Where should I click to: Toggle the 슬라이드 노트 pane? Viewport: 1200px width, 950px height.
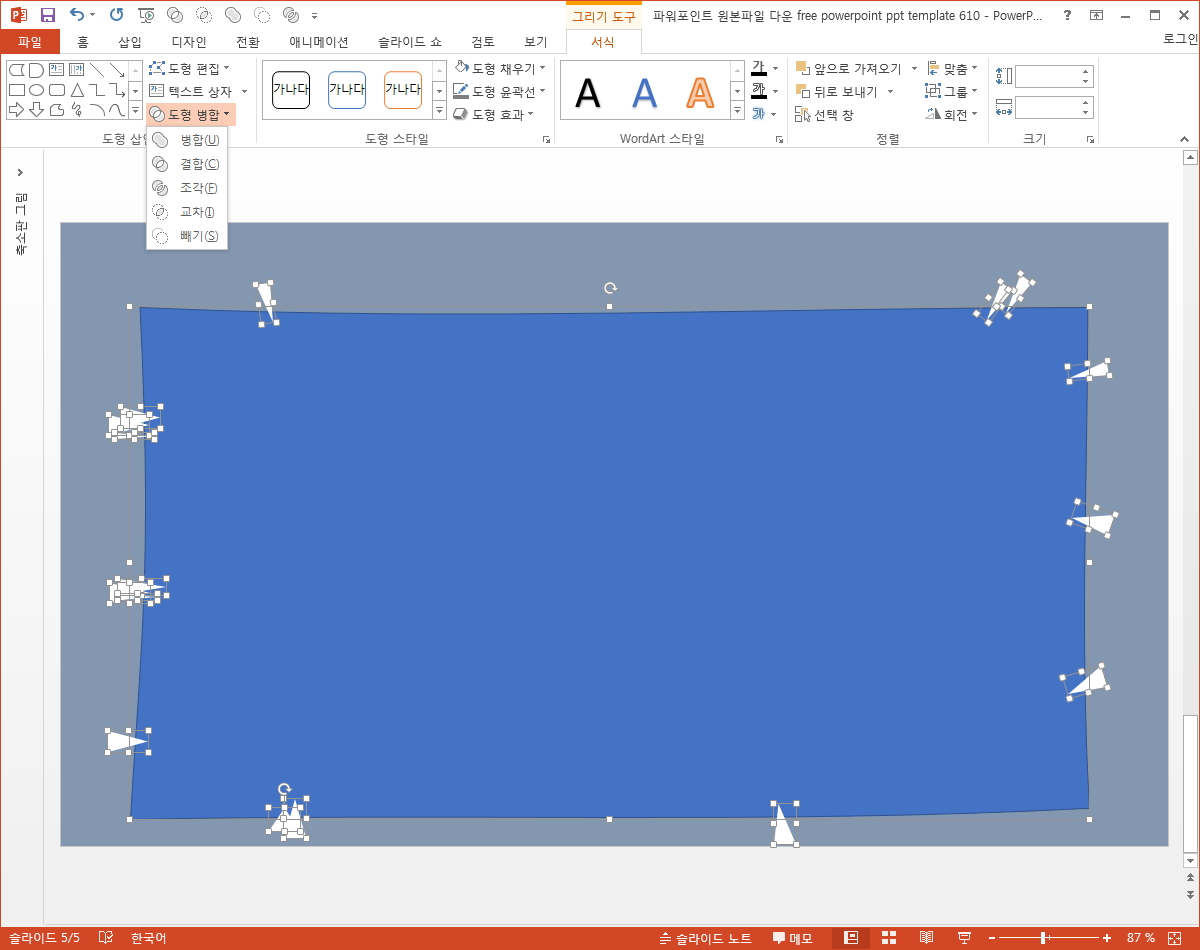point(706,938)
